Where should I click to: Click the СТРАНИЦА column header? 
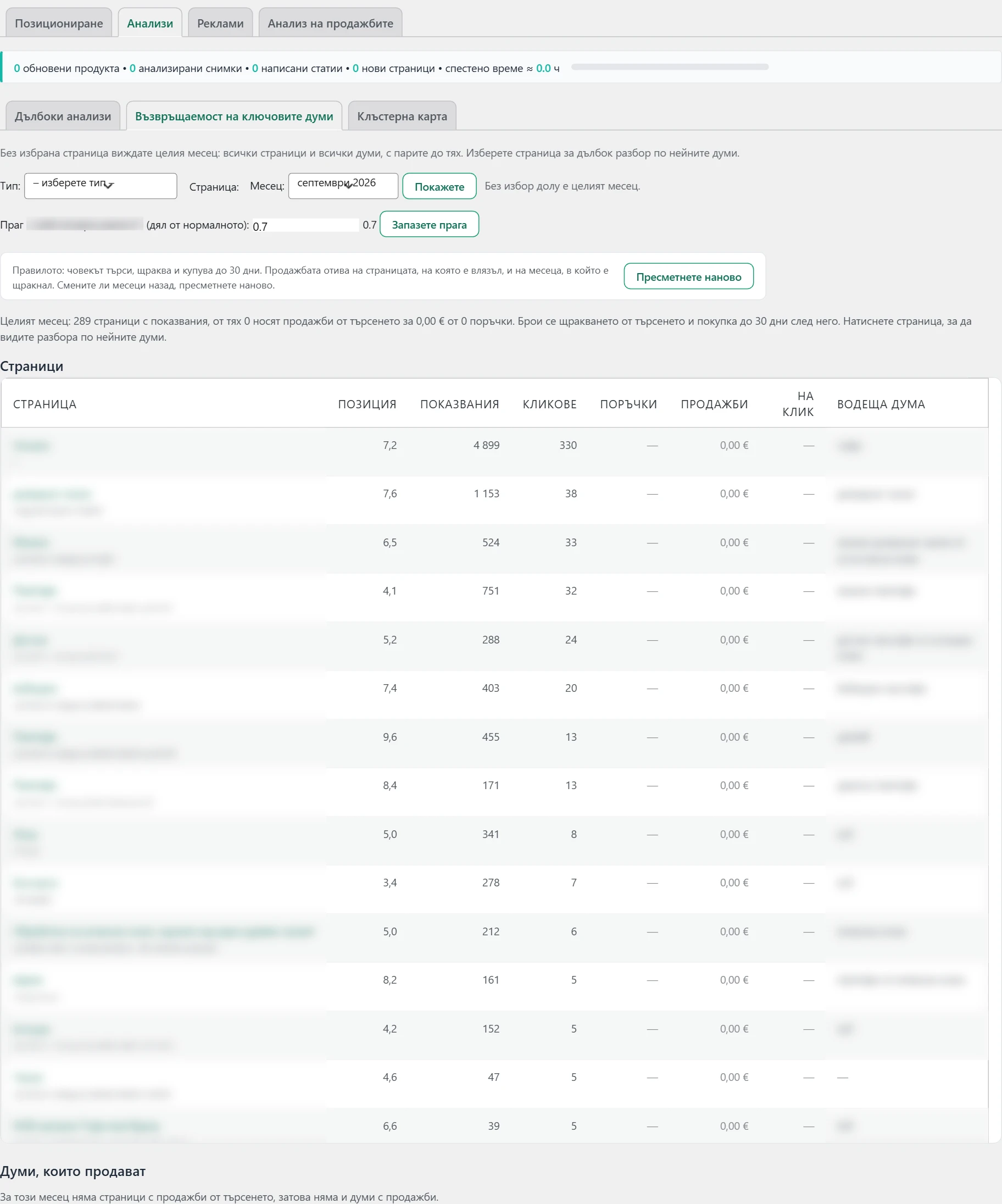(x=44, y=404)
